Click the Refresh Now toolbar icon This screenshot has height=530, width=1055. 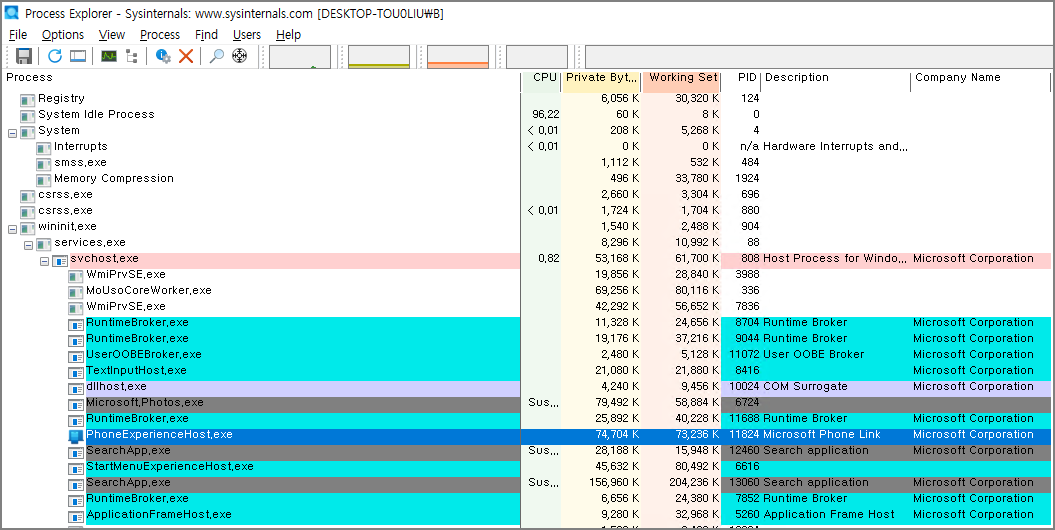pos(54,56)
